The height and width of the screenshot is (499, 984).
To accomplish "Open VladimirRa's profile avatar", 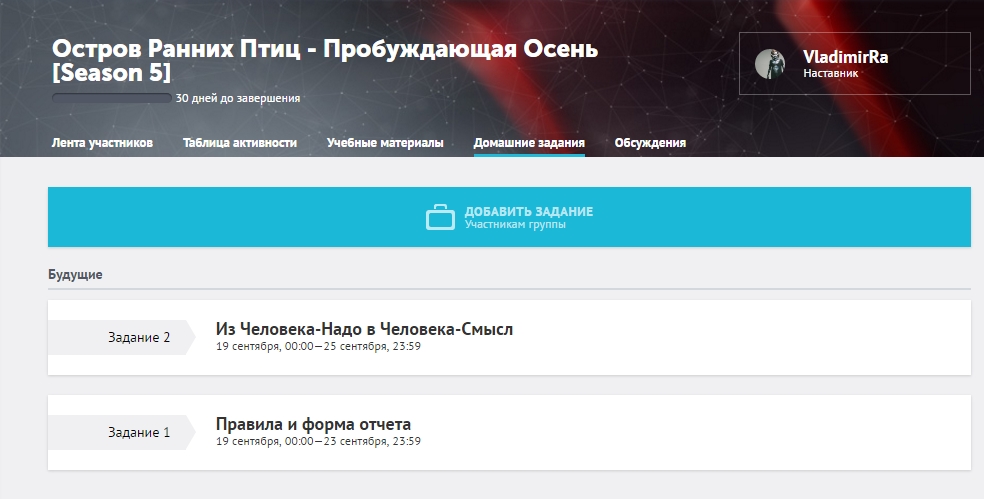I will [x=769, y=64].
